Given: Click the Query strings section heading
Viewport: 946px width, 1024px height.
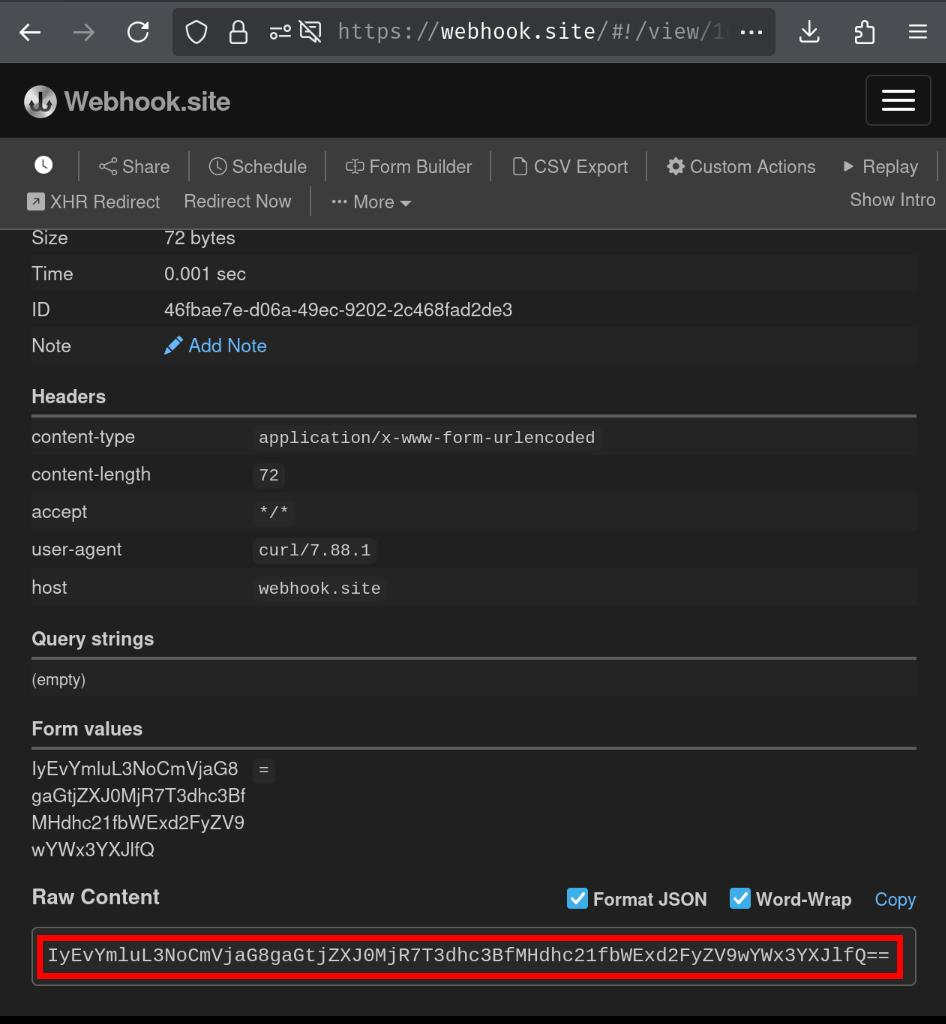Looking at the screenshot, I should [93, 639].
